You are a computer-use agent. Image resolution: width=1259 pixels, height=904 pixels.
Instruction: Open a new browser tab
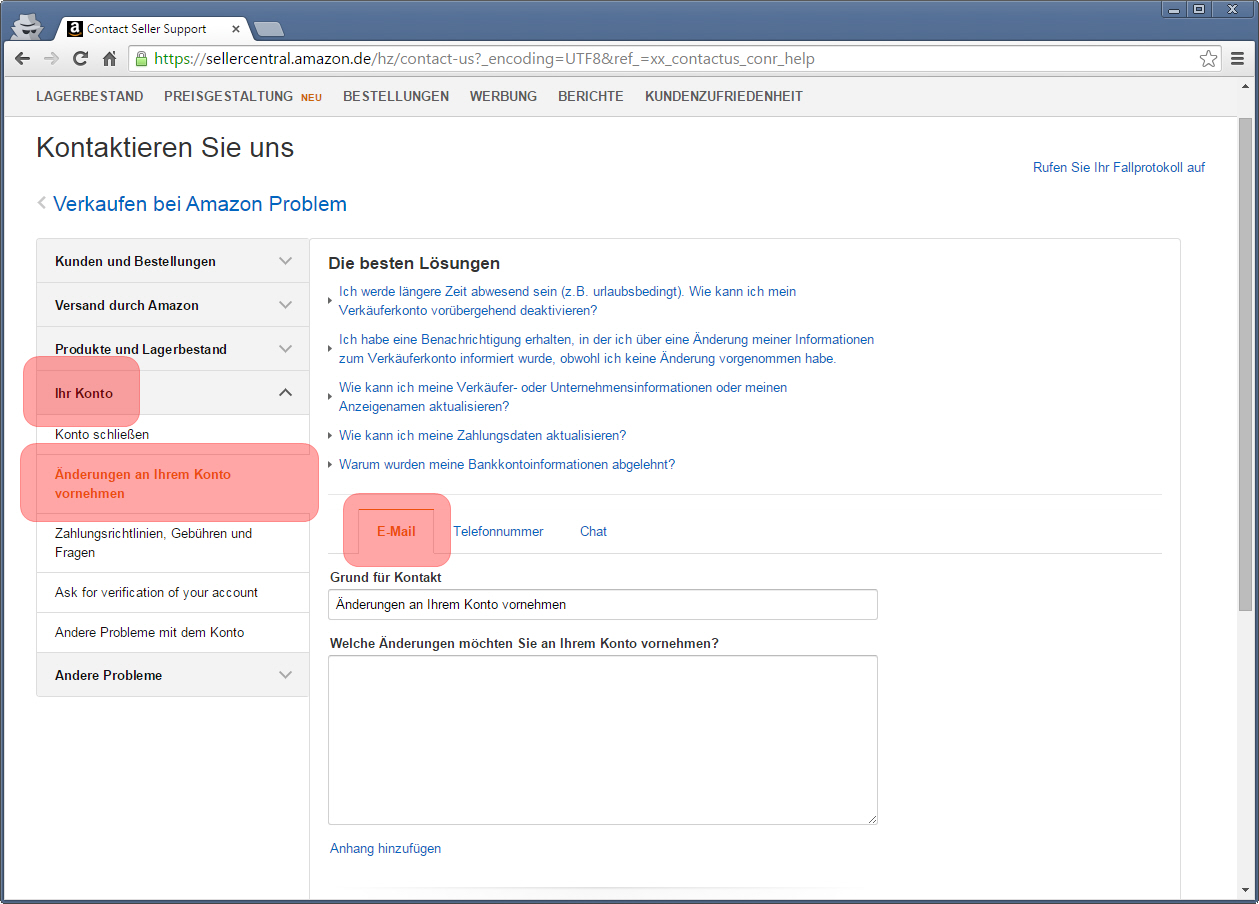(x=268, y=29)
